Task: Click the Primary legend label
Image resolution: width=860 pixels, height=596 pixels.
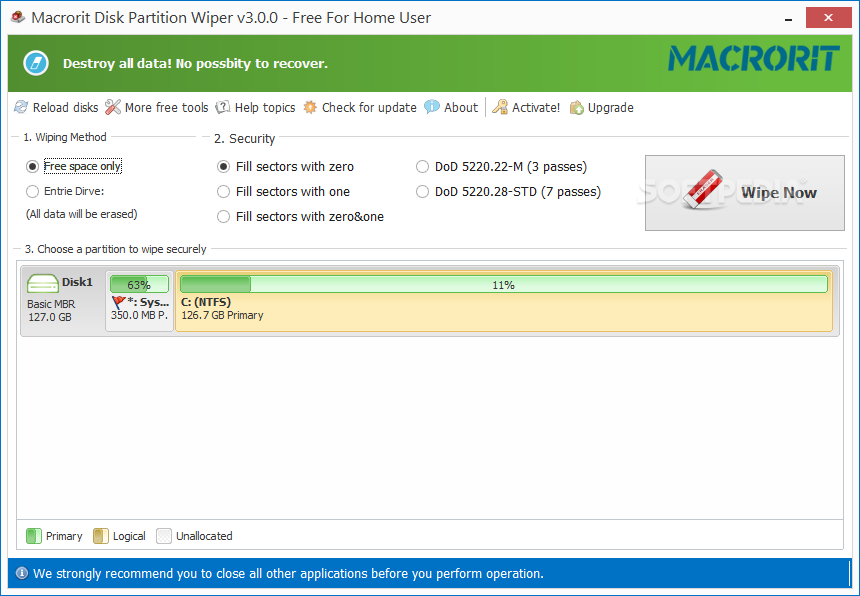Action: [x=64, y=536]
